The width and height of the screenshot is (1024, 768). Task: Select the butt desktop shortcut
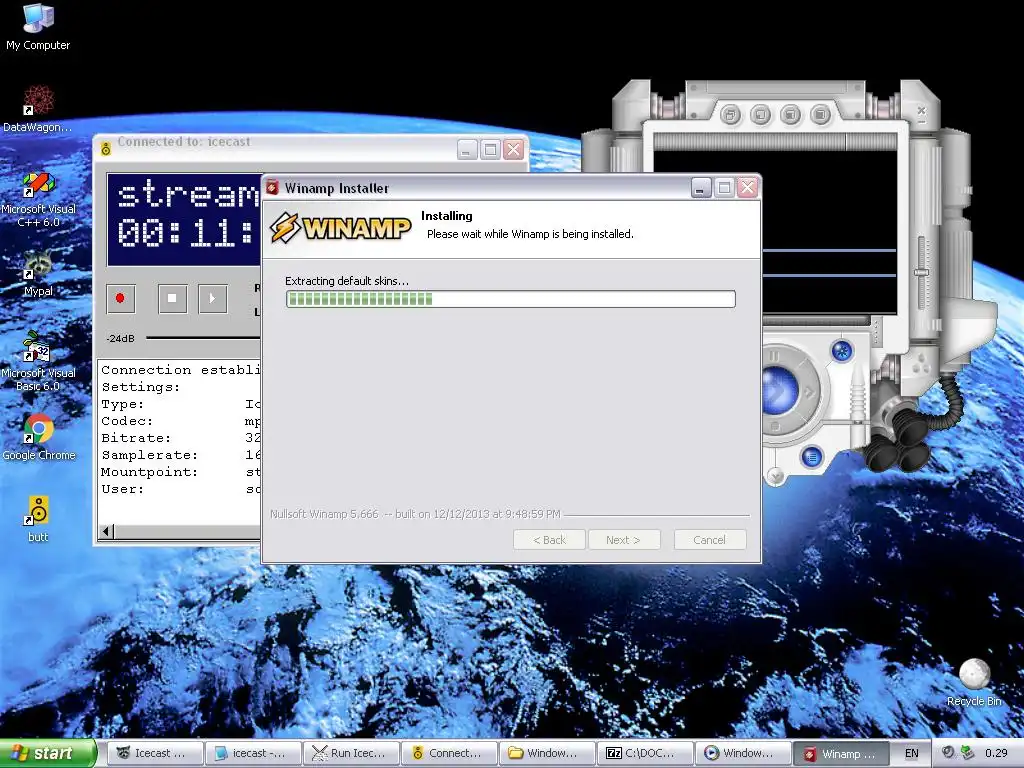click(x=38, y=519)
